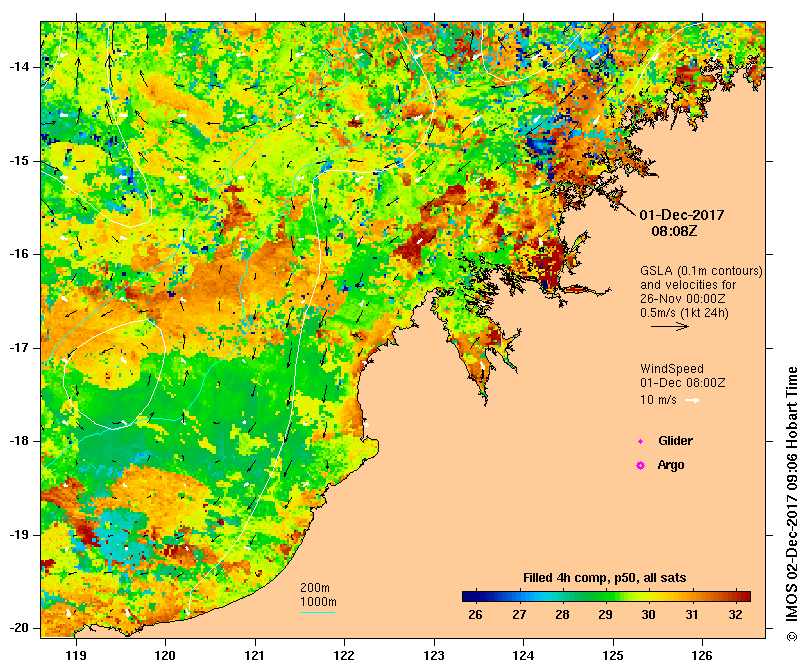Click the cyan 1000m contour legend line
Viewport: 809px width, 672px height.
click(x=317, y=612)
